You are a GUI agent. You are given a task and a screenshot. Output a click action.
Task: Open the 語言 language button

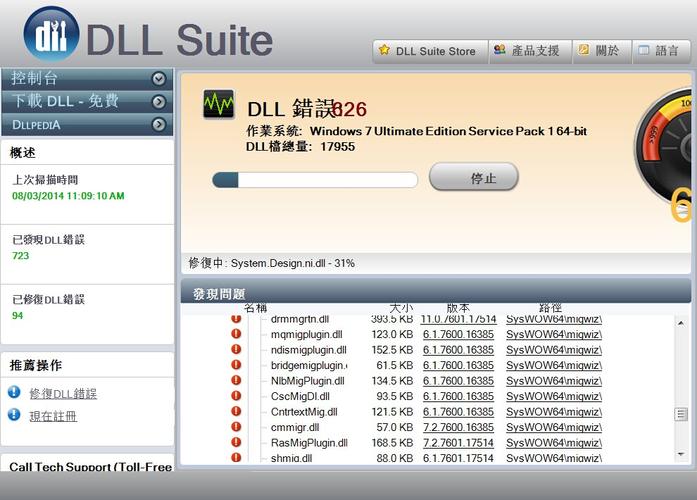click(x=661, y=51)
